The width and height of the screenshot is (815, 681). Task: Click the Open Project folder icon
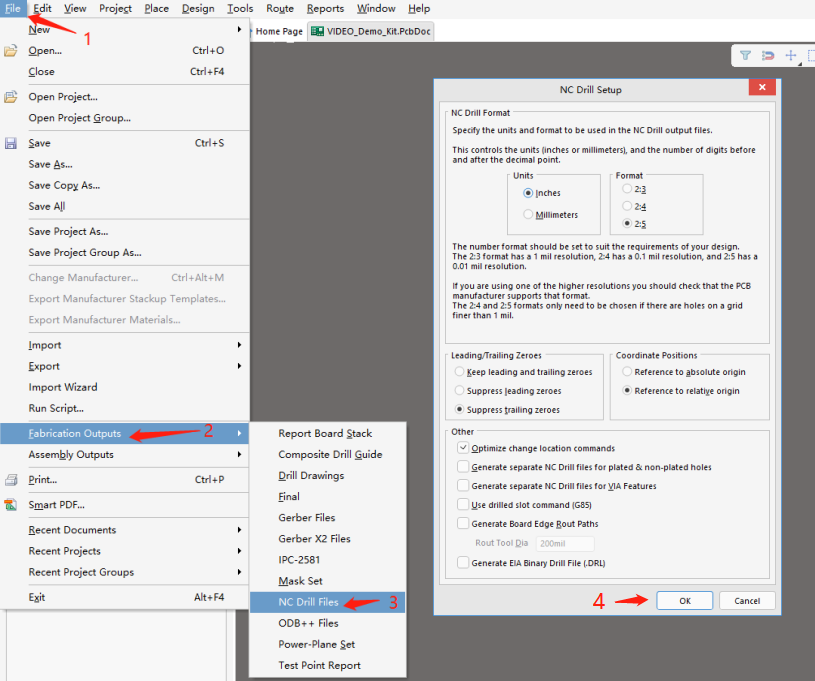11,97
